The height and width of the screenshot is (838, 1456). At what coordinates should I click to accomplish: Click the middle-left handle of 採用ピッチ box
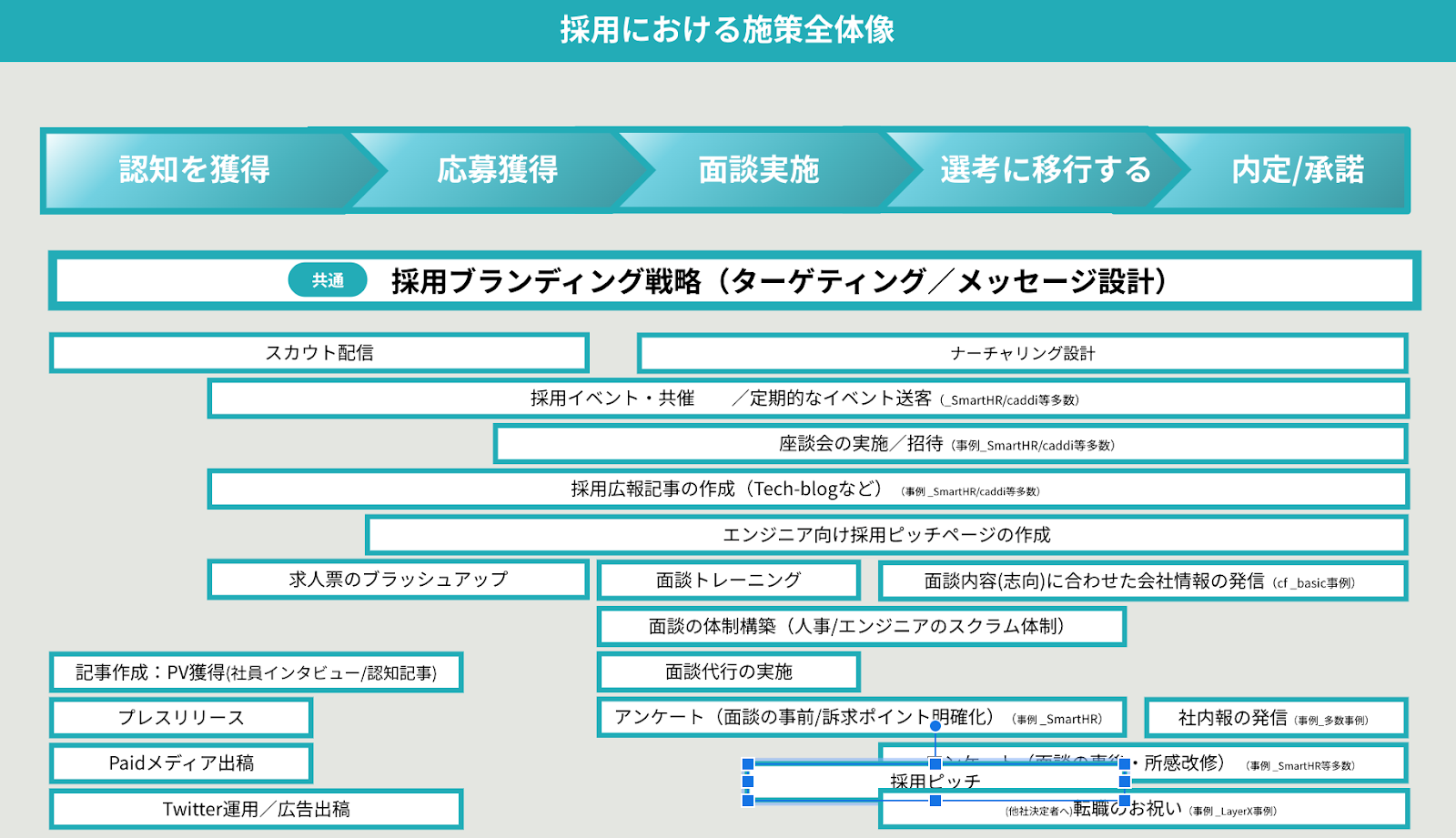coord(748,782)
